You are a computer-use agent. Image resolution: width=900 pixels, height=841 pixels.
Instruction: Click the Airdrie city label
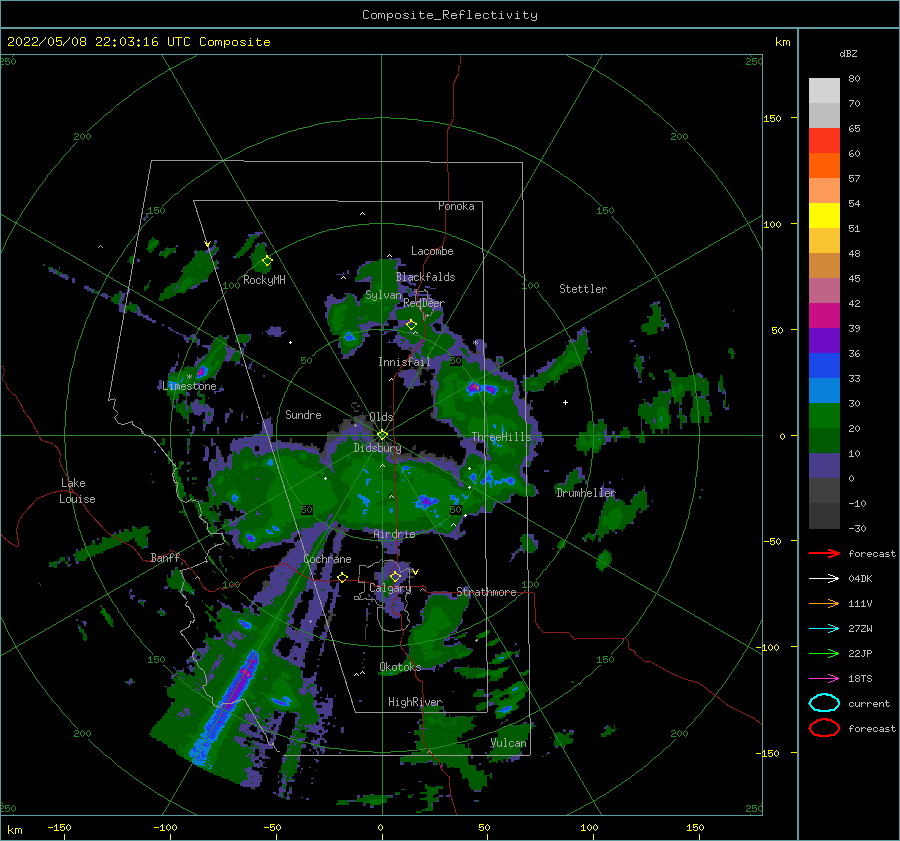[x=394, y=534]
